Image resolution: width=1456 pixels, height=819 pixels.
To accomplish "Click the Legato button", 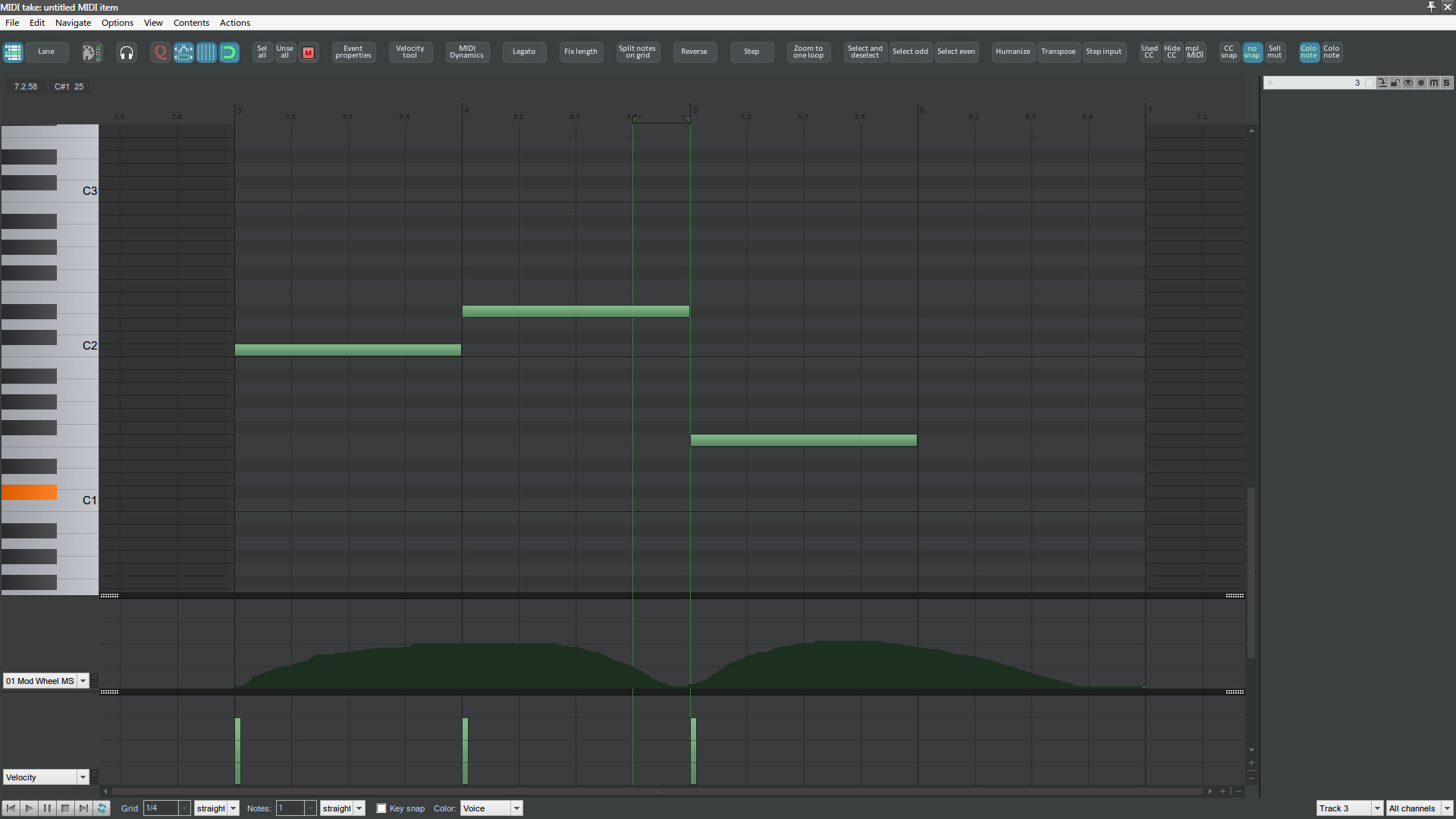I will [523, 52].
